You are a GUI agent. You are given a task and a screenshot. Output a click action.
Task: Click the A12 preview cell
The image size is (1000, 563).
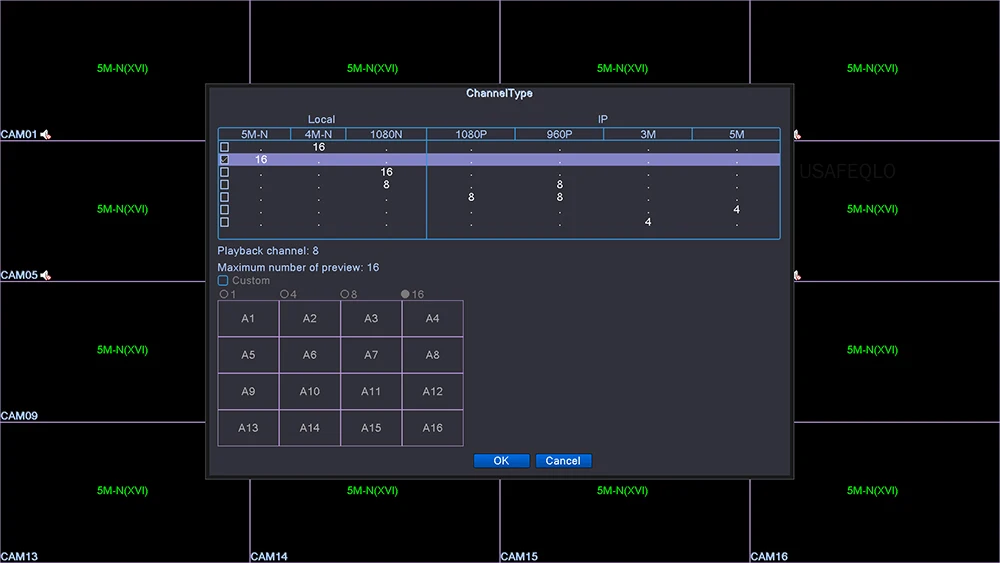pos(432,391)
